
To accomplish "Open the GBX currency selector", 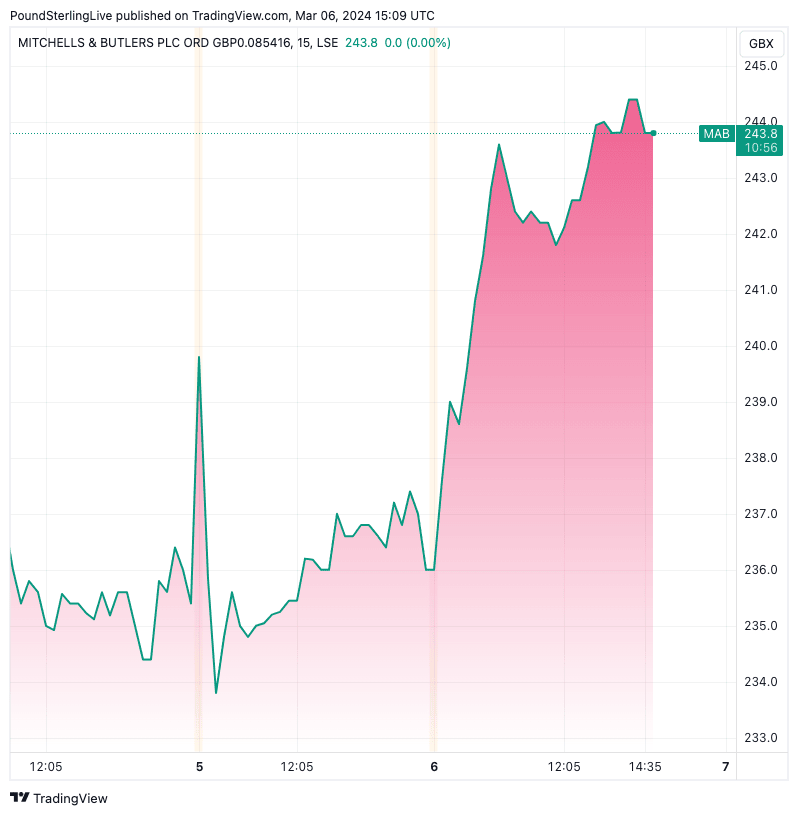I will pyautogui.click(x=761, y=43).
